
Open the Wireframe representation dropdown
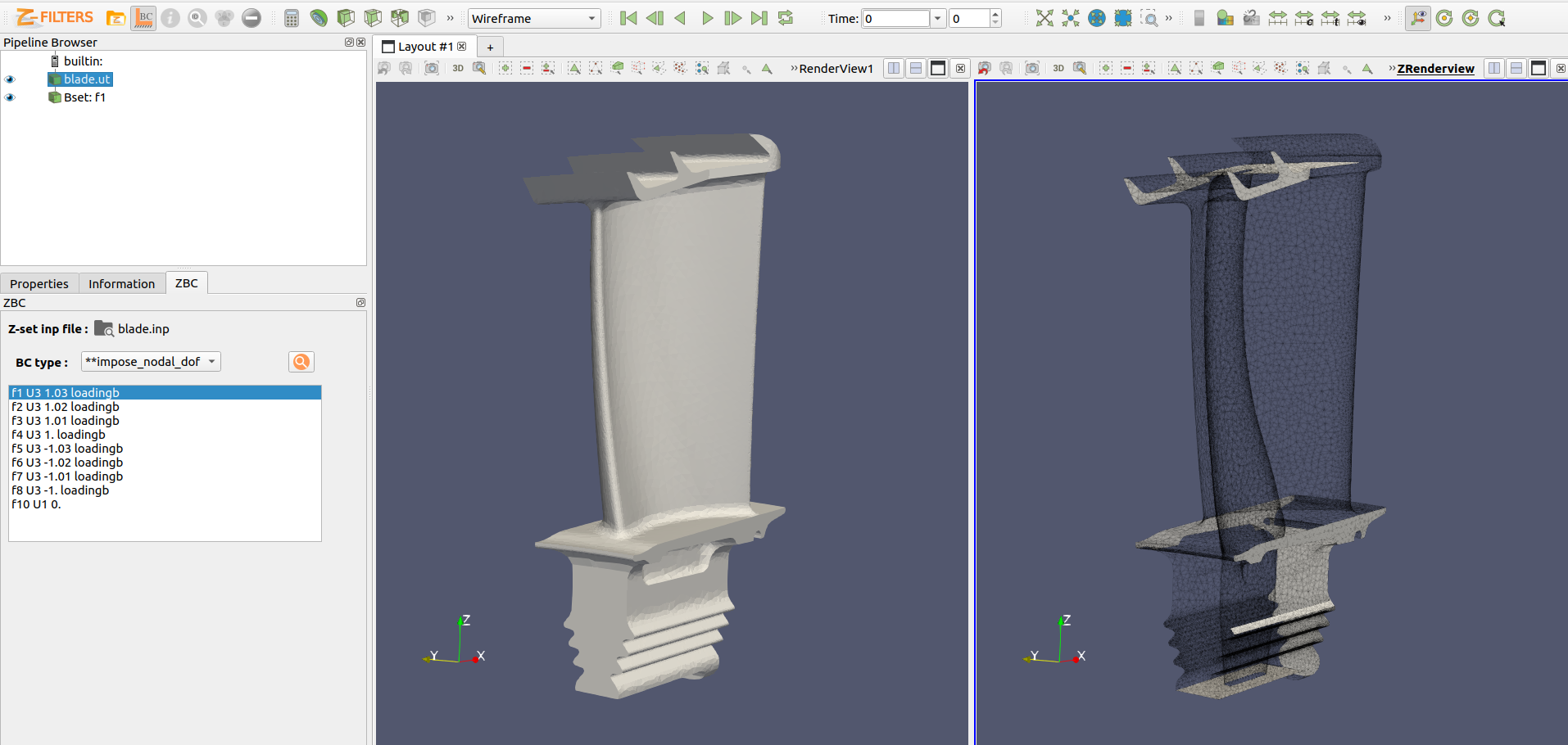(x=534, y=18)
